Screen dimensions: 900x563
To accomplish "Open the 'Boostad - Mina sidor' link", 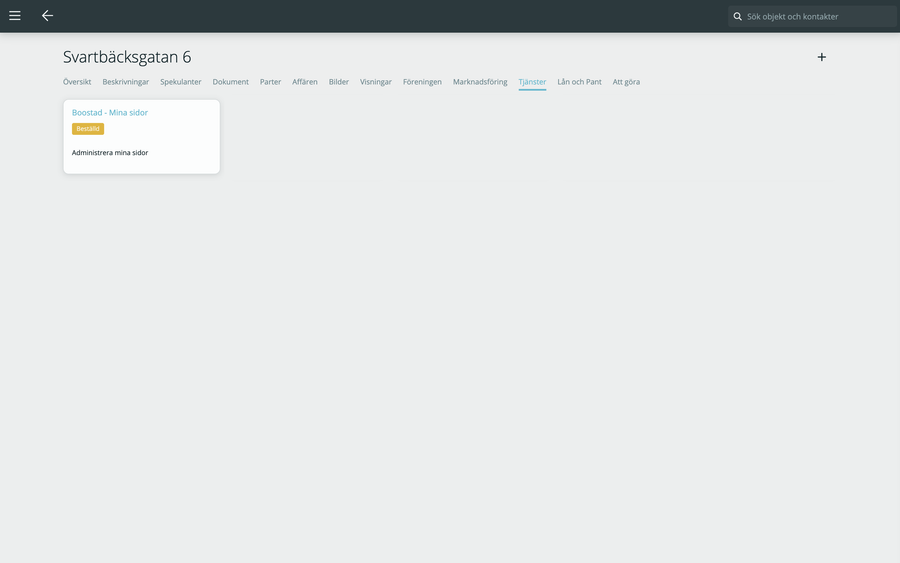I will pyautogui.click(x=110, y=112).
